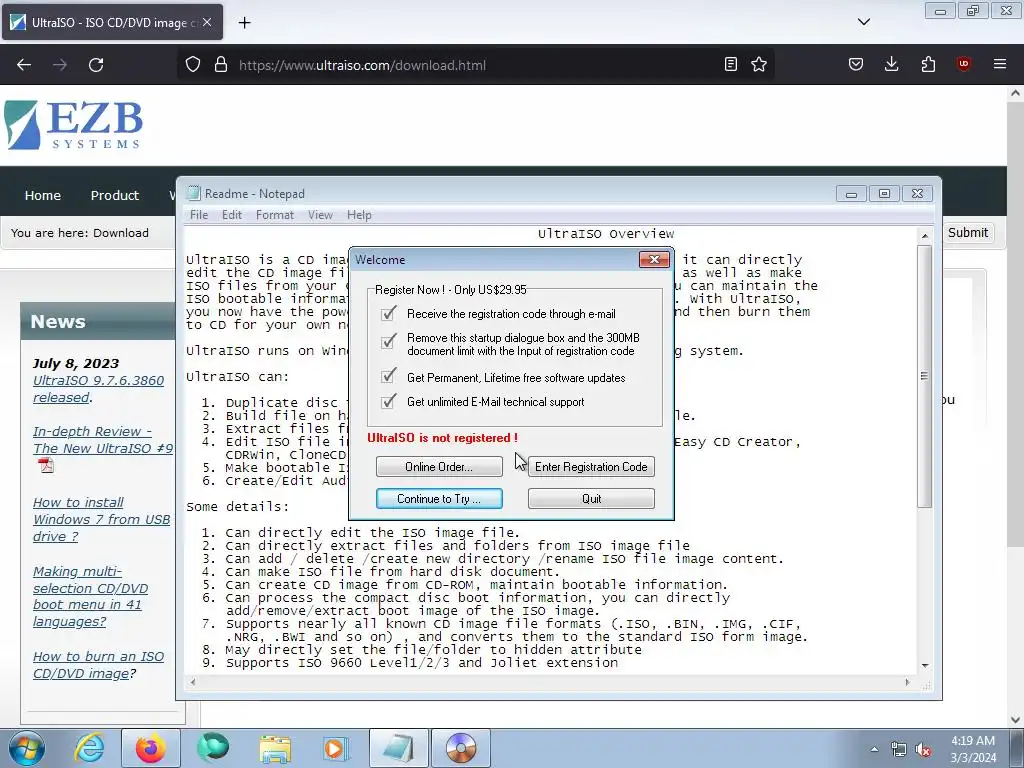
Task: Click the 'UltraISO is not registered !' text
Action: [x=442, y=438]
